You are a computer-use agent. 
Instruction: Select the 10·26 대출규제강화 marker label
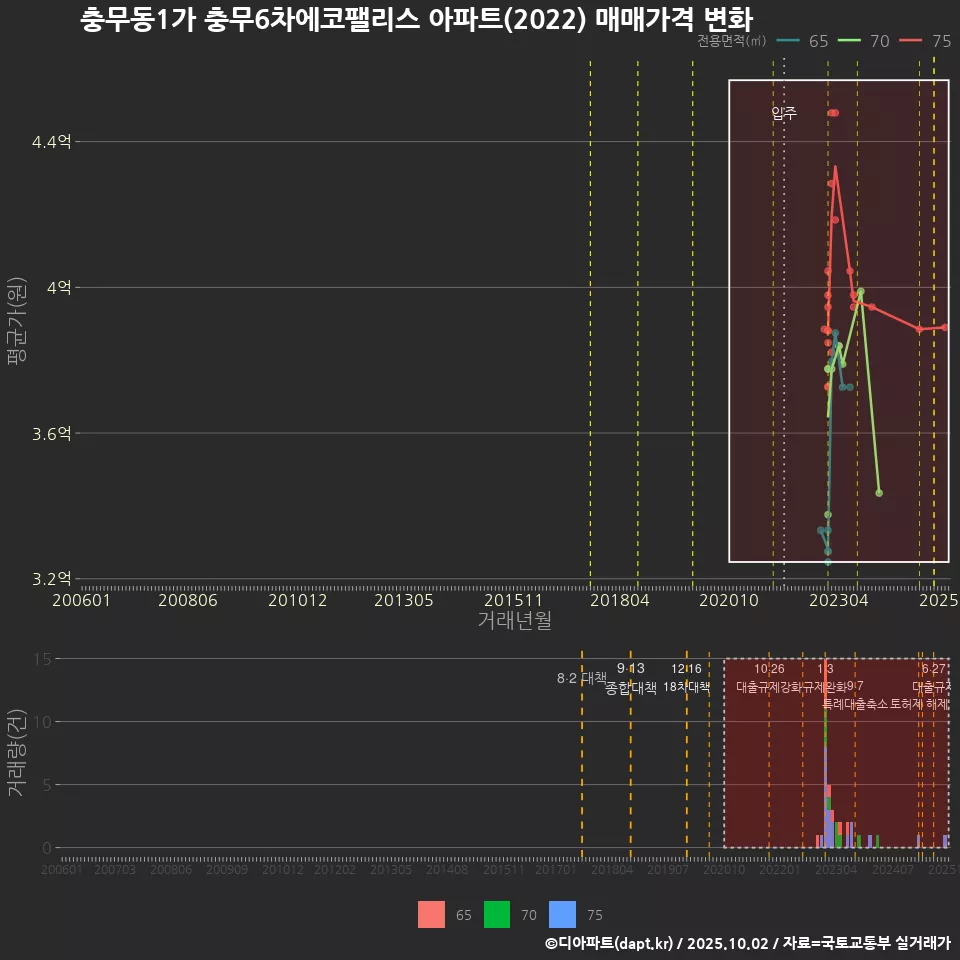pyautogui.click(x=769, y=678)
